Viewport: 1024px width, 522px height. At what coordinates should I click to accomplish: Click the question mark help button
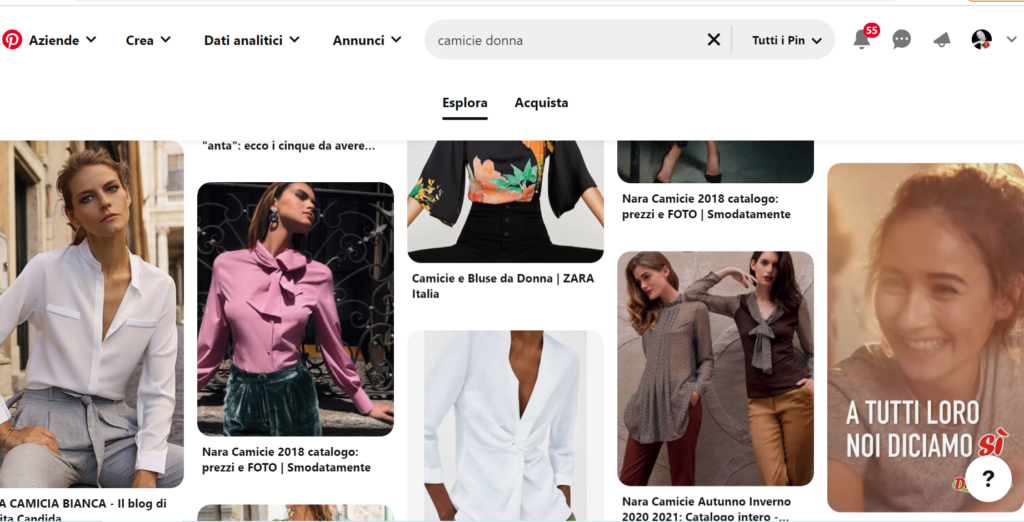pos(987,478)
